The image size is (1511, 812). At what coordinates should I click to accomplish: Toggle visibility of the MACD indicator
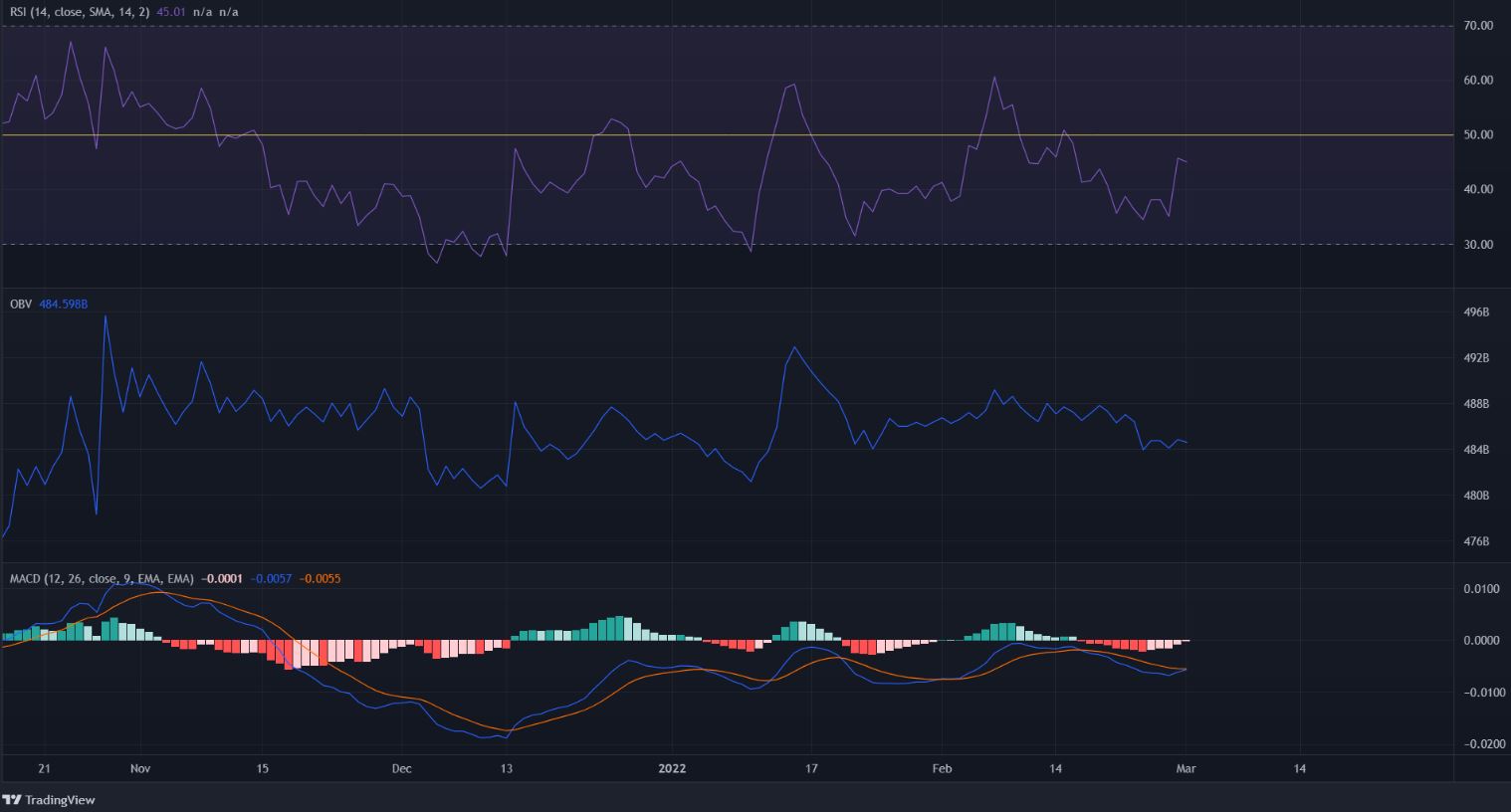tap(358, 578)
